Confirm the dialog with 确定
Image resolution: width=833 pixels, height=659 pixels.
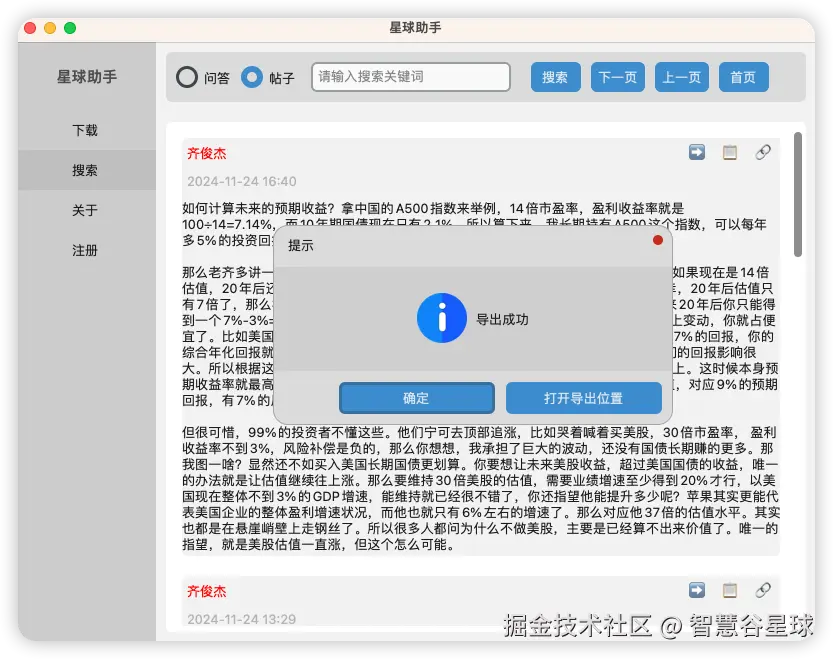[416, 398]
